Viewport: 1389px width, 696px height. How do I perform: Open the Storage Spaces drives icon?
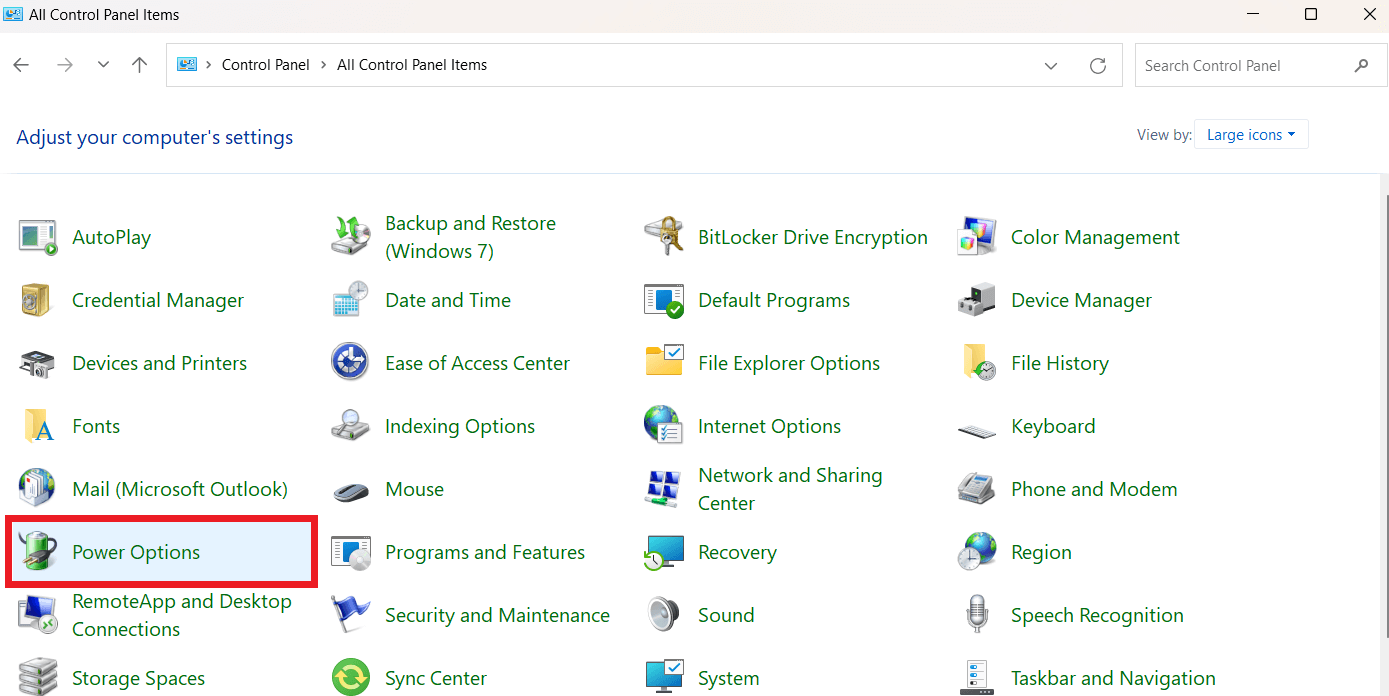pyautogui.click(x=38, y=677)
